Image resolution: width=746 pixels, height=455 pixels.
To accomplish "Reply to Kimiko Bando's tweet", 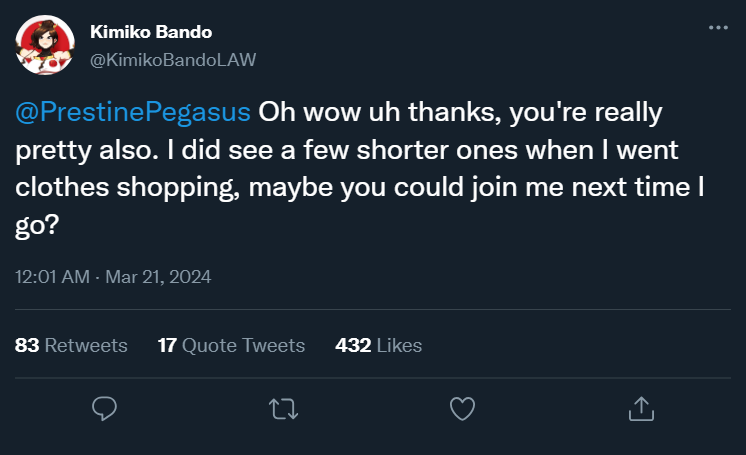I will point(105,408).
